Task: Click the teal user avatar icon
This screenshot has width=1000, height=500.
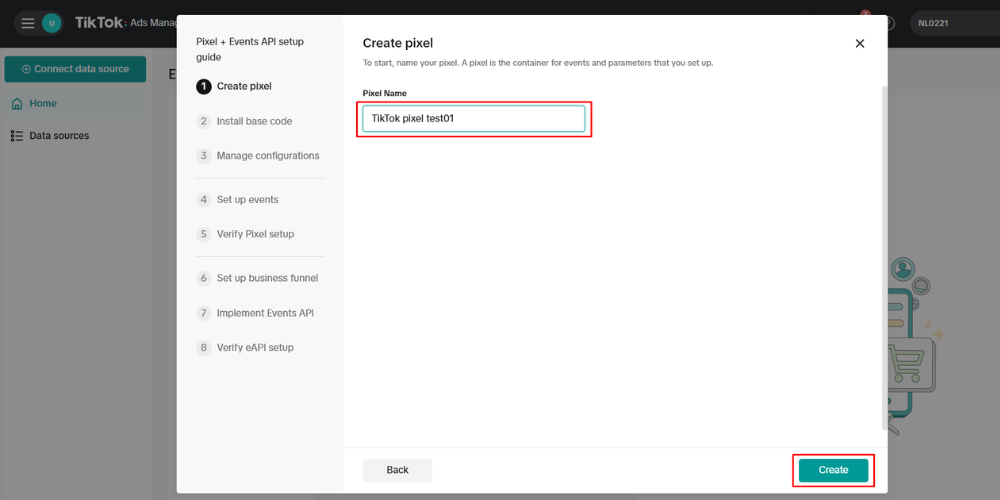Action: pos(52,24)
